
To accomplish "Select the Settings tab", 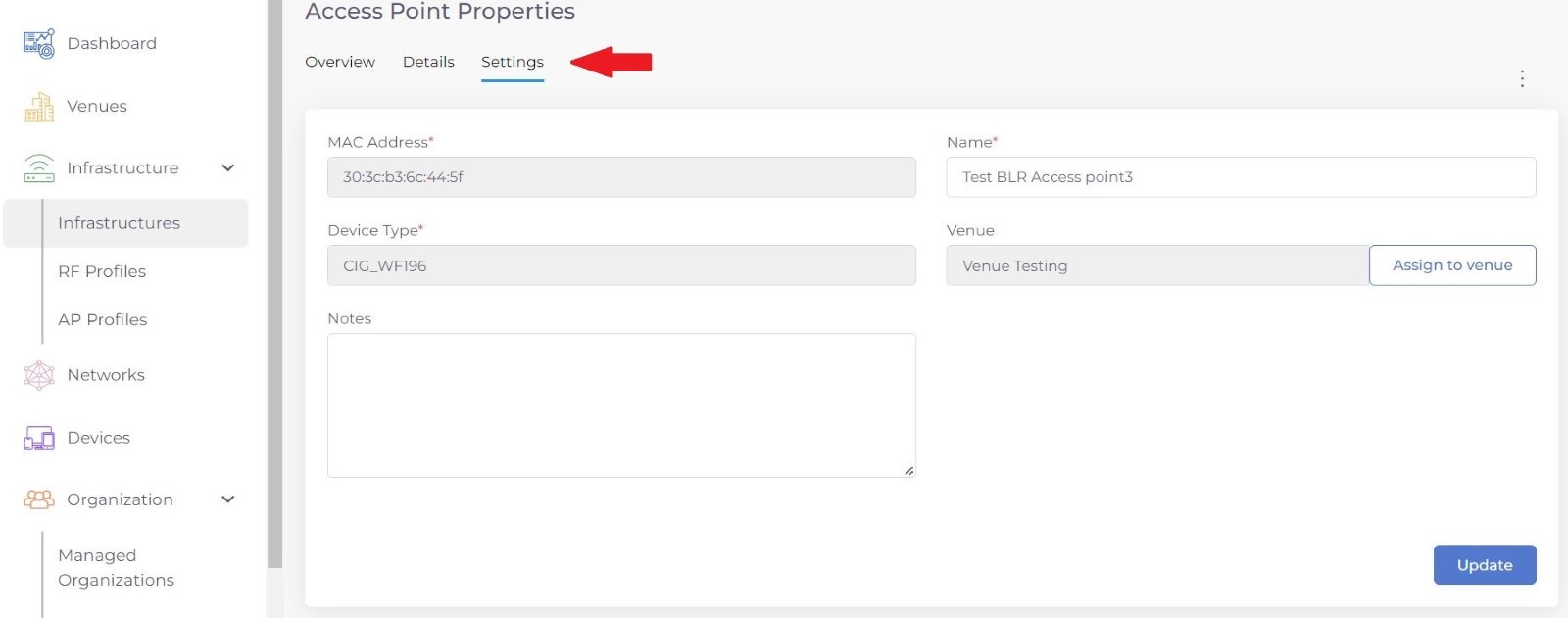I will [x=512, y=62].
